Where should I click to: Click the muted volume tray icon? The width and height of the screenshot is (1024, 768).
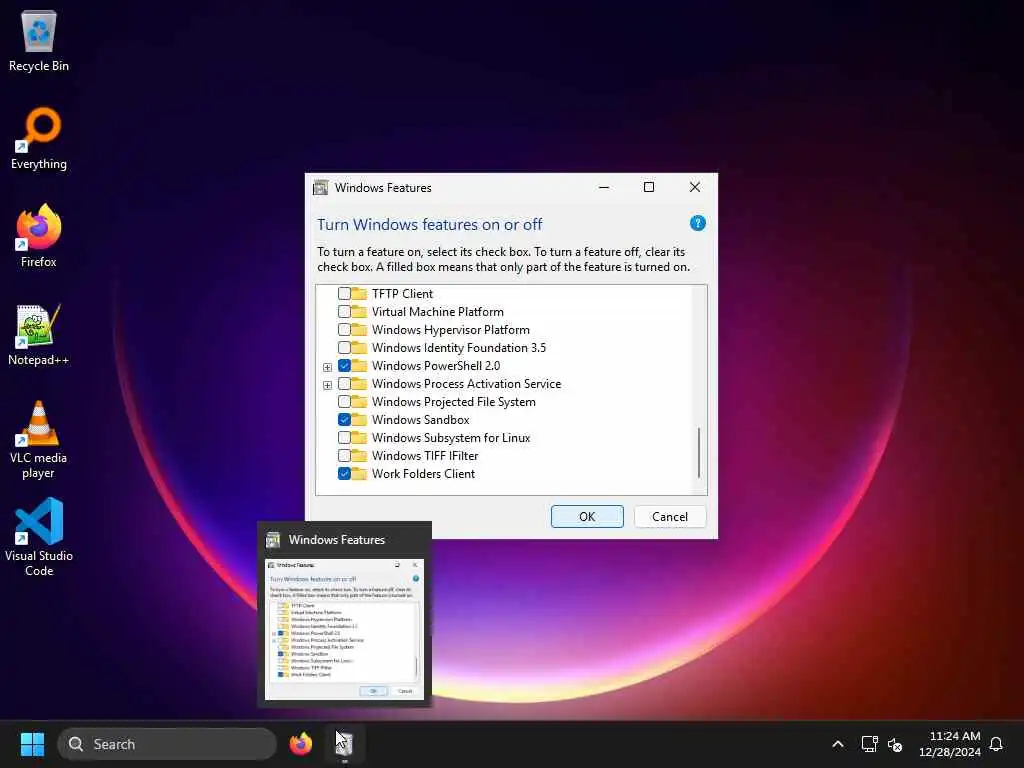(x=895, y=744)
